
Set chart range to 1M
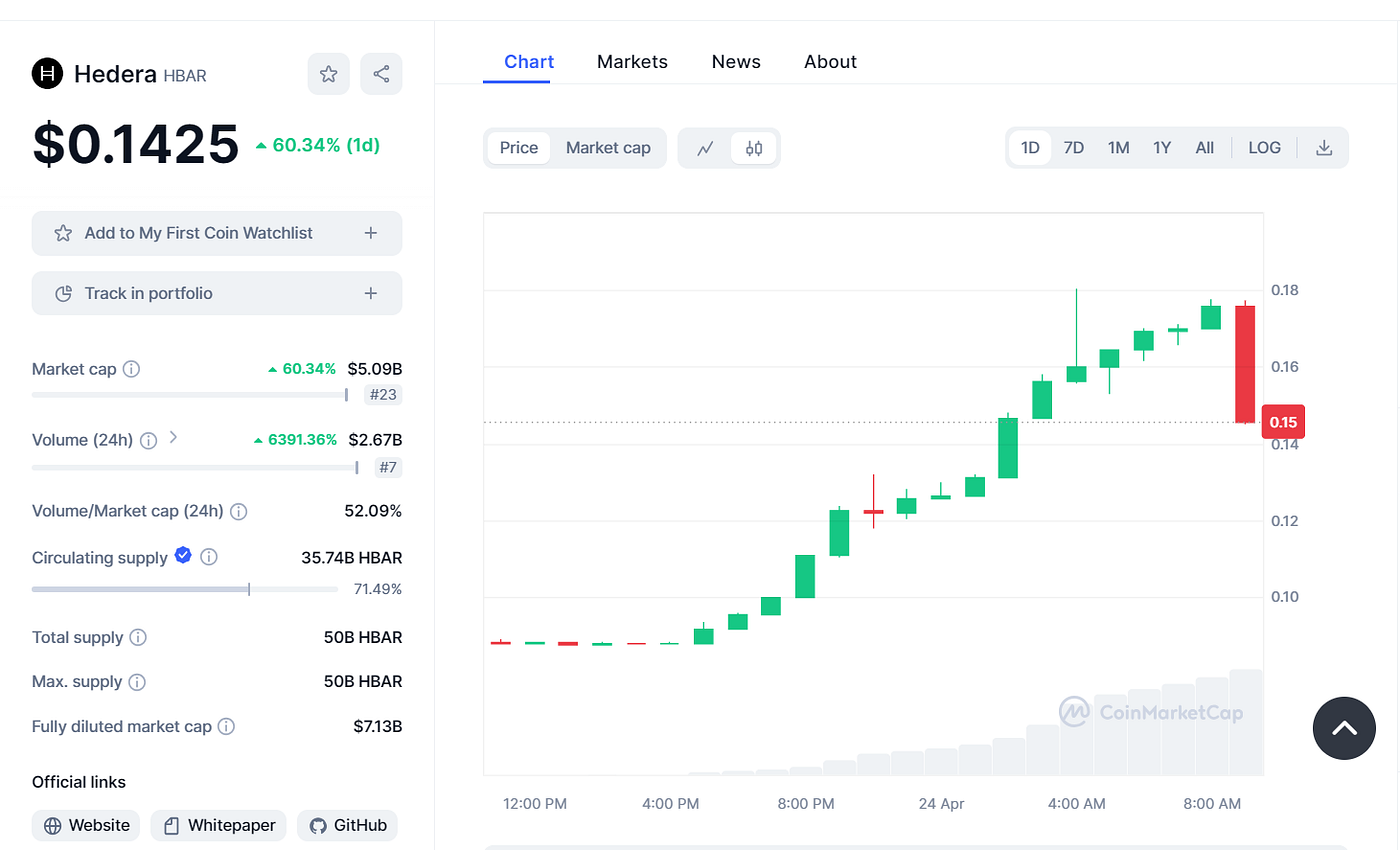click(x=1118, y=148)
